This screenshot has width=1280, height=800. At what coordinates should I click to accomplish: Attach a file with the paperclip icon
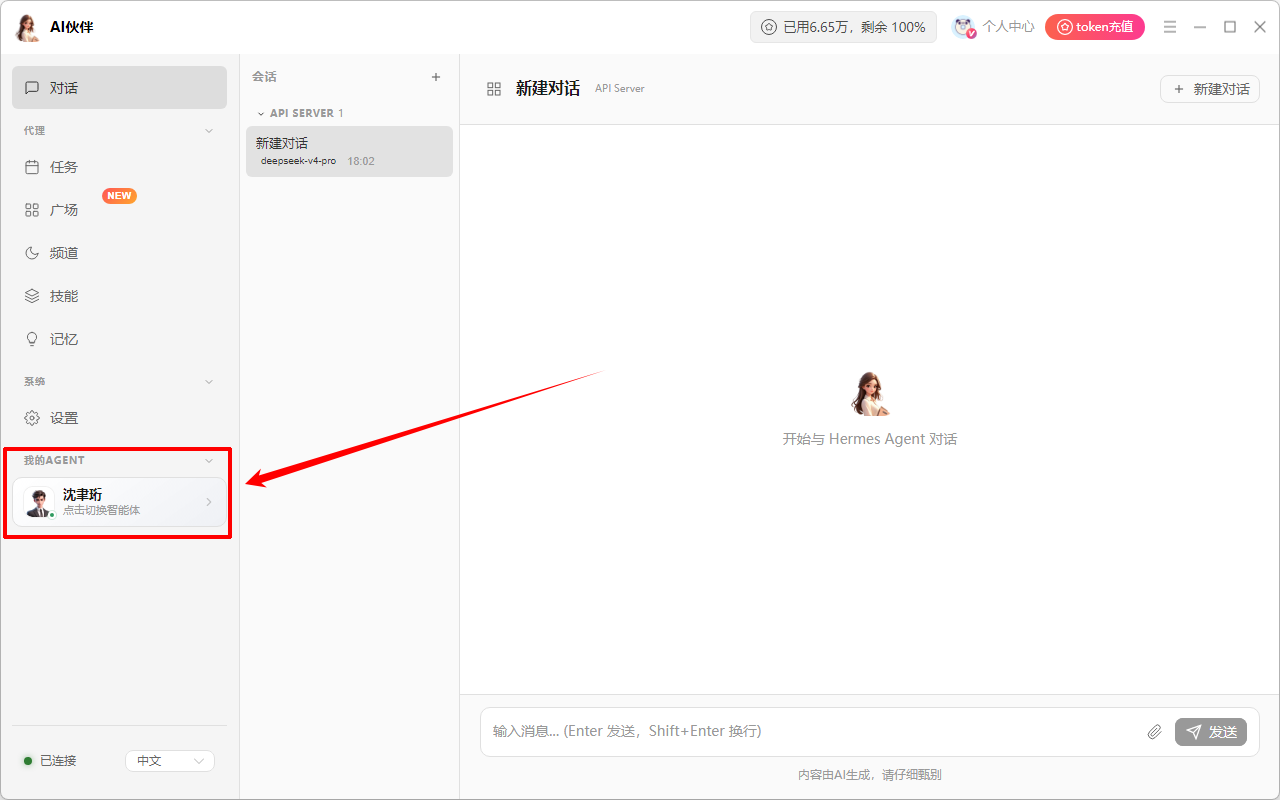(1154, 732)
